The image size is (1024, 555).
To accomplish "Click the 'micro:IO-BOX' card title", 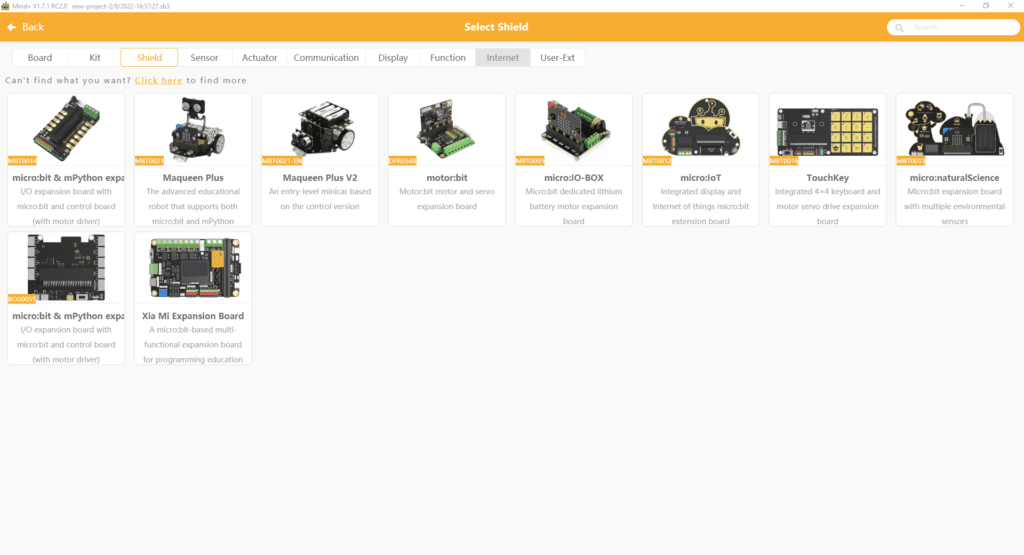I will point(574,178).
